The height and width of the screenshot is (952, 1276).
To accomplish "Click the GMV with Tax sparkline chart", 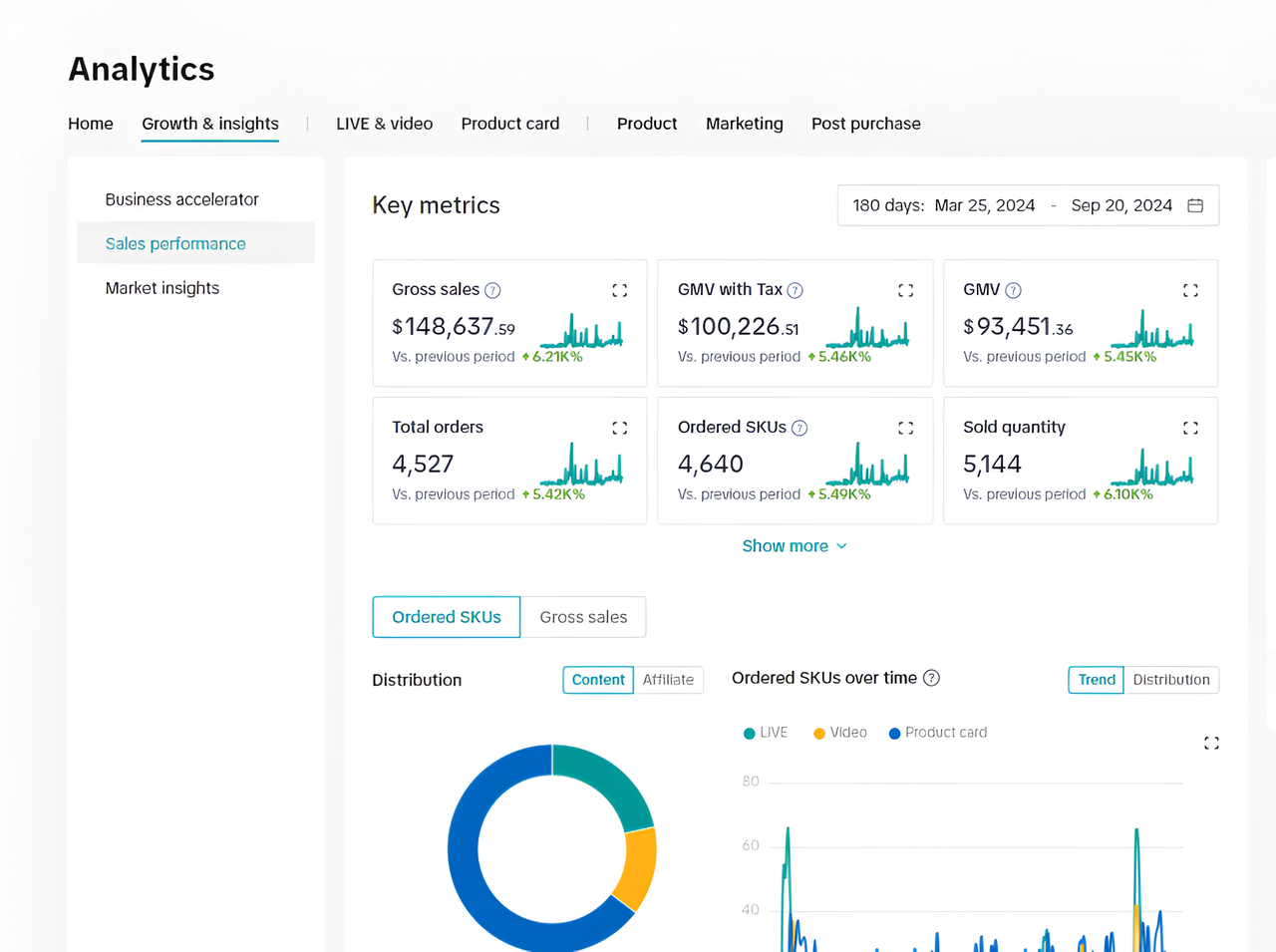I will [x=867, y=328].
